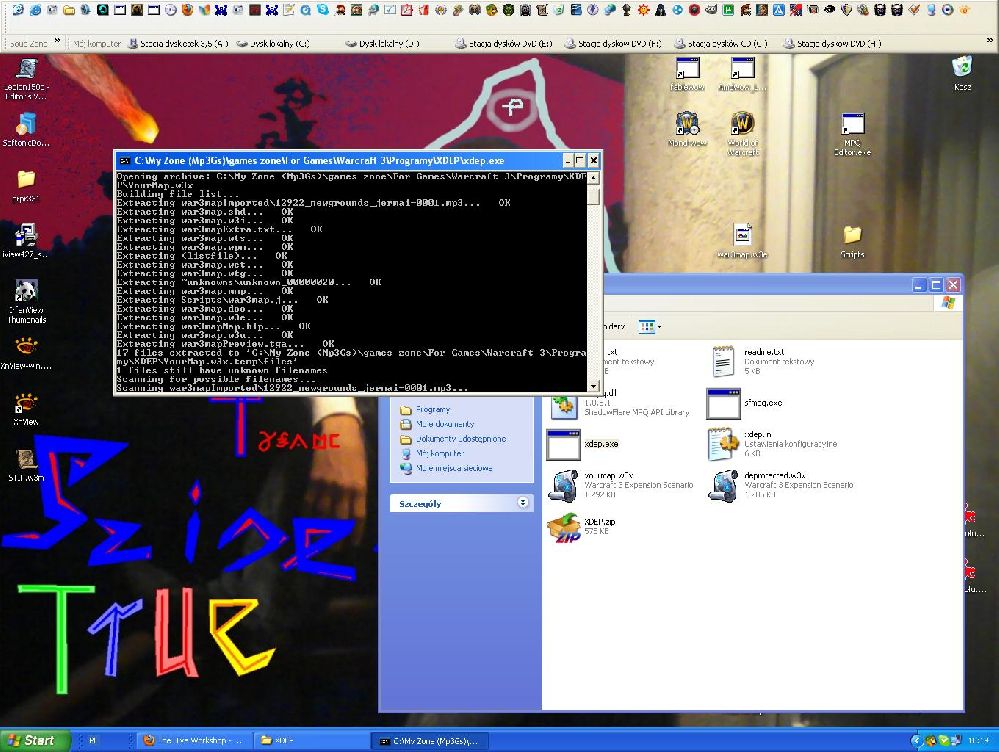Open Stacja dyskietek 3,5 (A:) toolbar entry

click(x=178, y=43)
